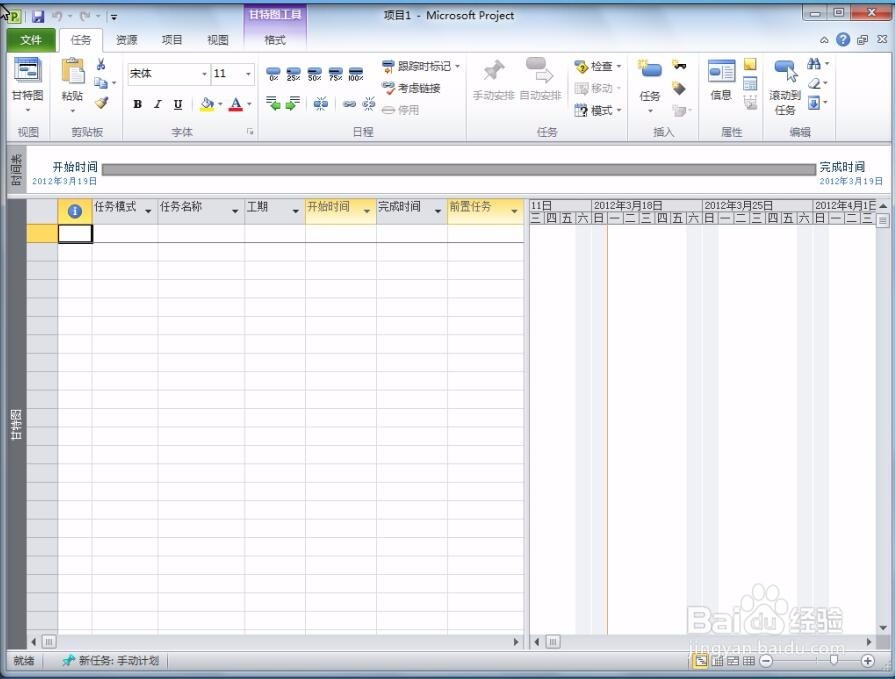Open the font size 11 dropdown
This screenshot has width=895, height=679.
tap(248, 74)
